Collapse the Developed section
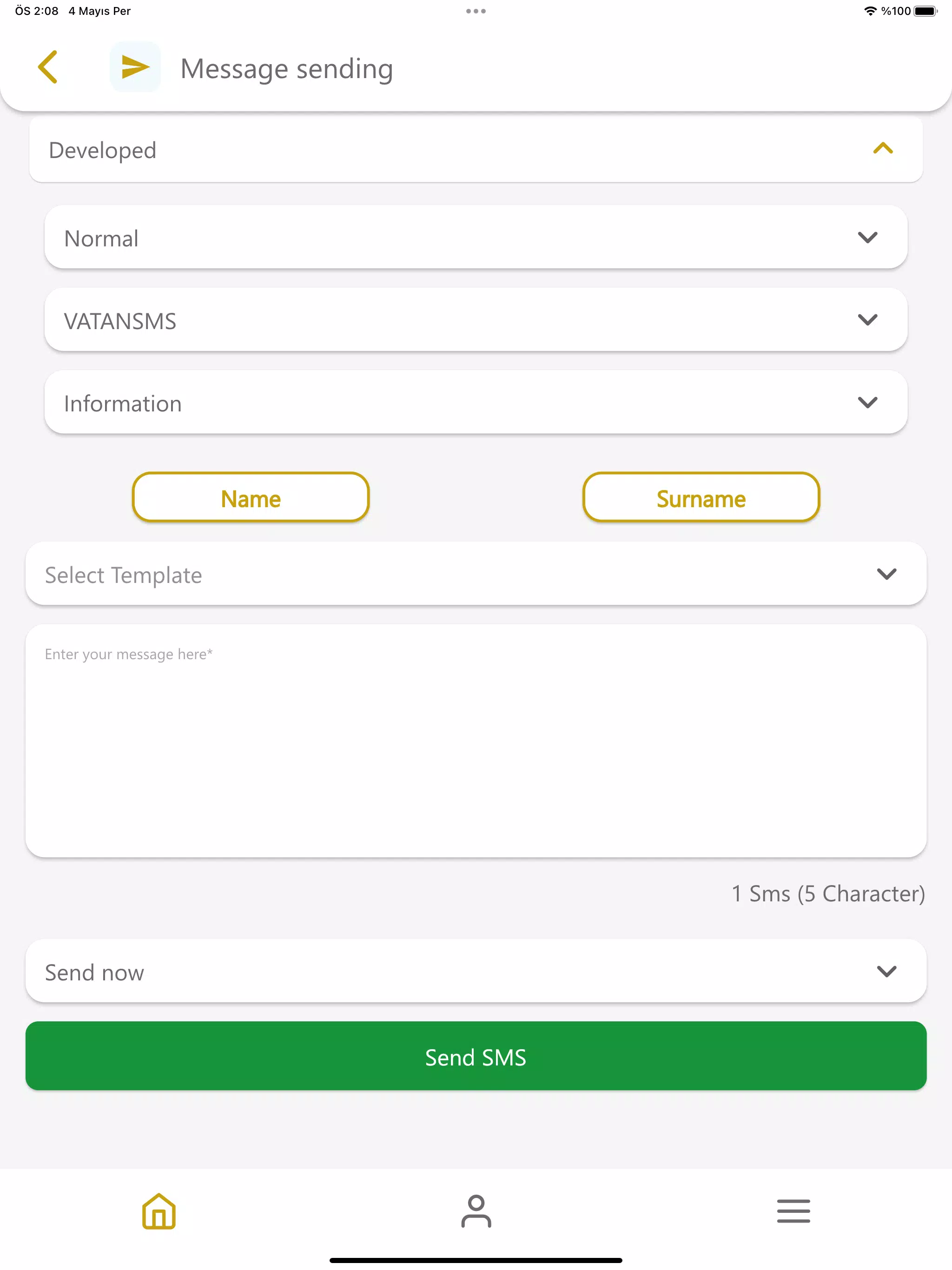The height and width of the screenshot is (1270, 952). tap(883, 150)
